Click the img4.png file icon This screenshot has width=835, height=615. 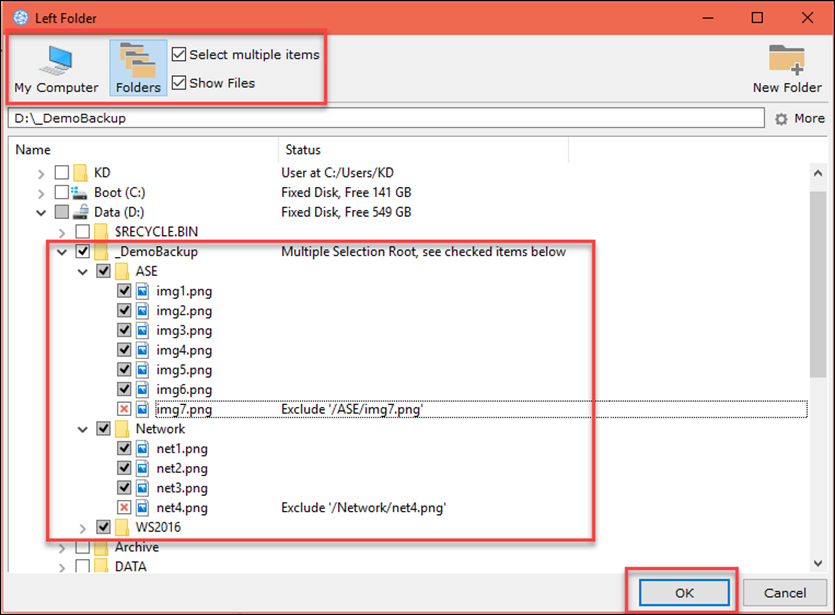pyautogui.click(x=142, y=350)
